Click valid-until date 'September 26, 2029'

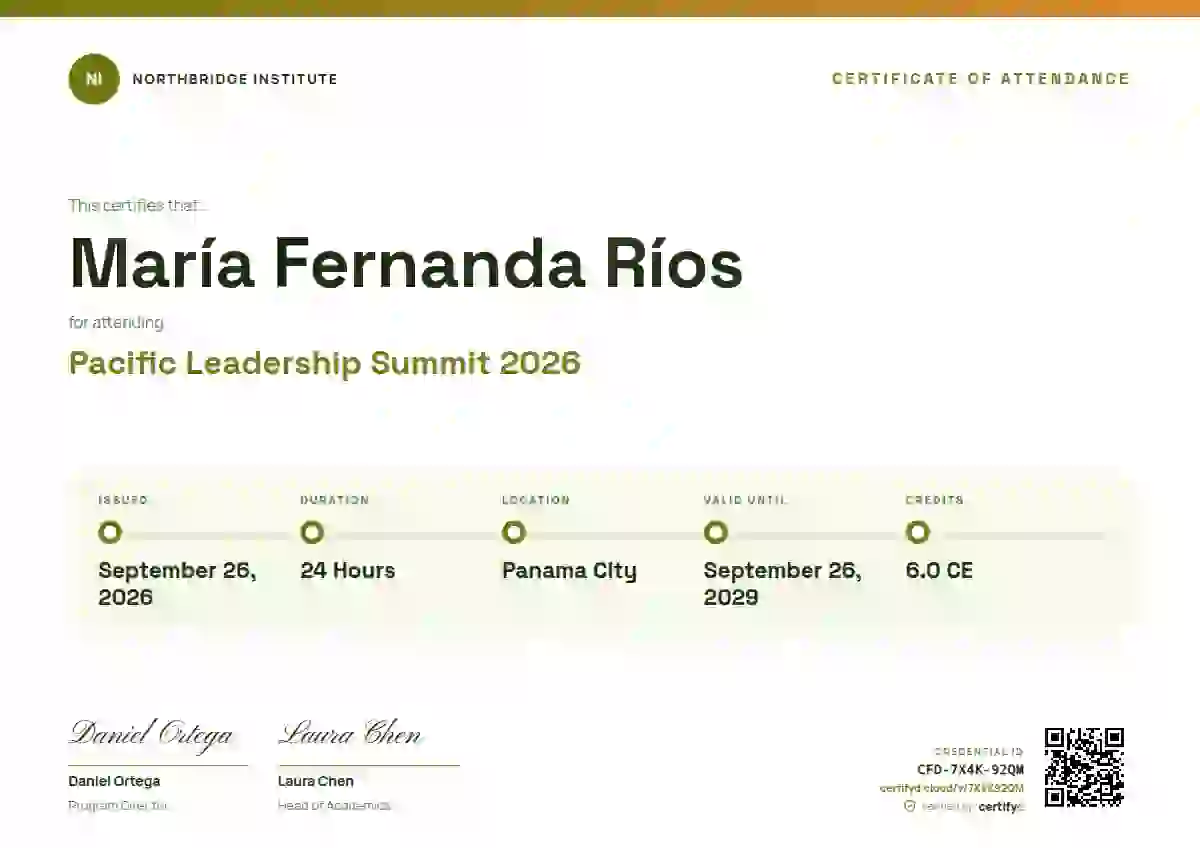[782, 584]
